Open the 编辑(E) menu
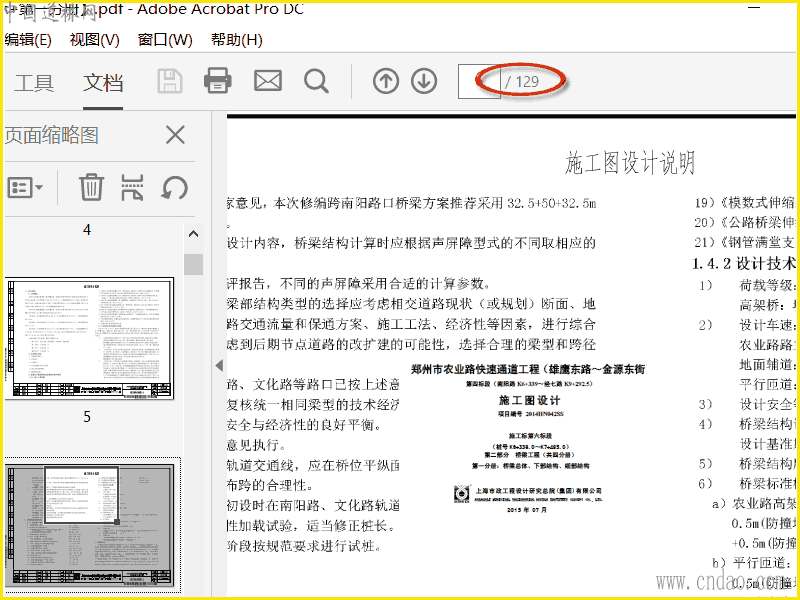The image size is (800, 600). 28,40
